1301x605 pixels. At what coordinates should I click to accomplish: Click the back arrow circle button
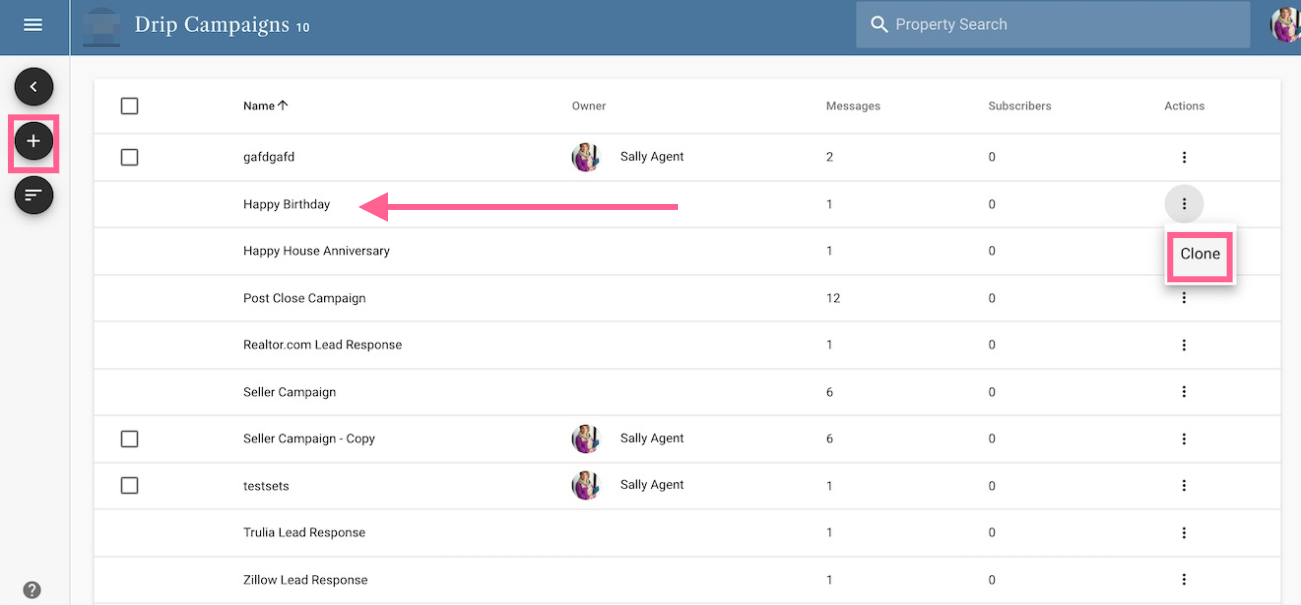click(x=33, y=87)
